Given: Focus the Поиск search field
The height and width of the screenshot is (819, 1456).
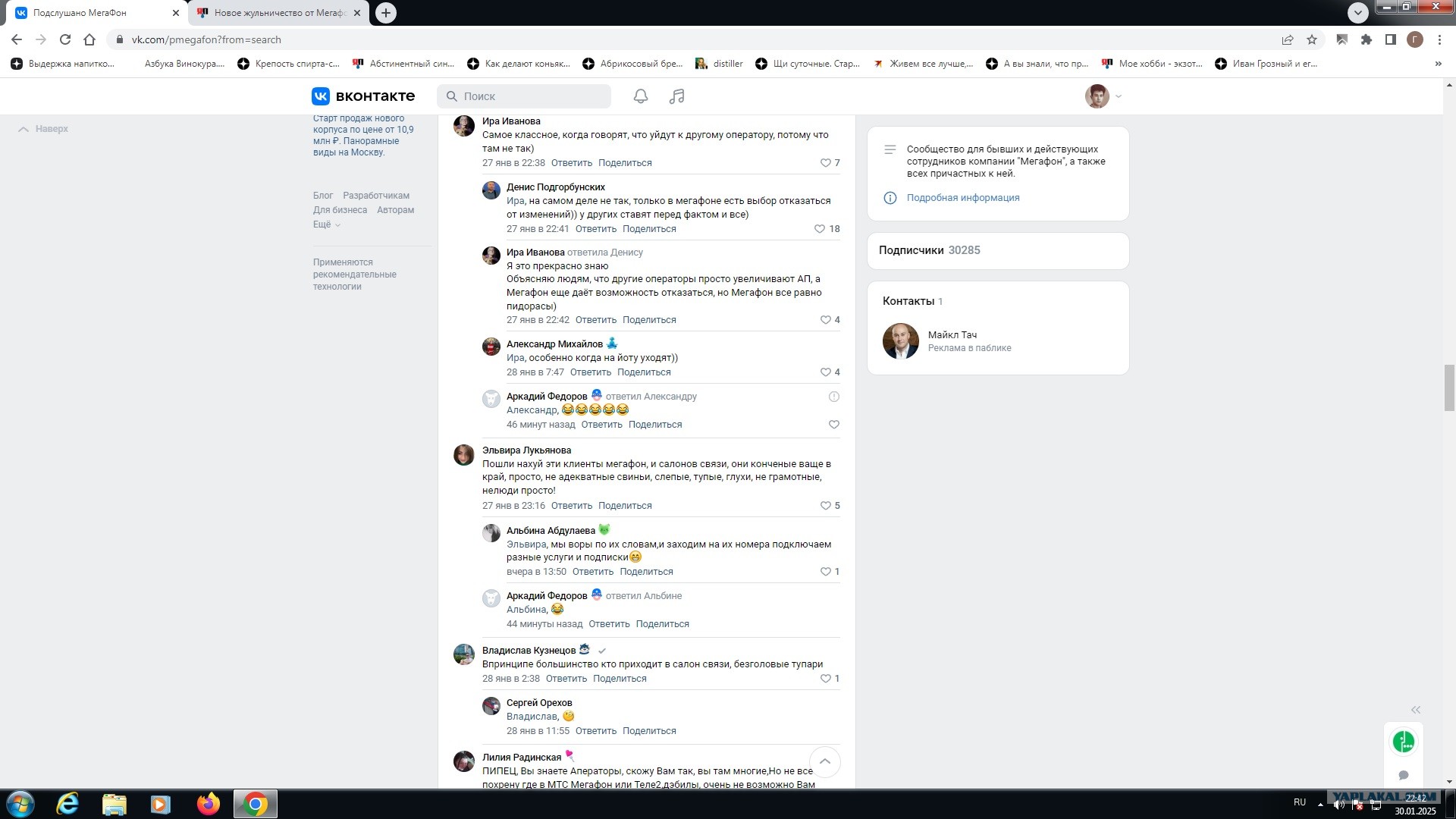Looking at the screenshot, I should pos(524,96).
